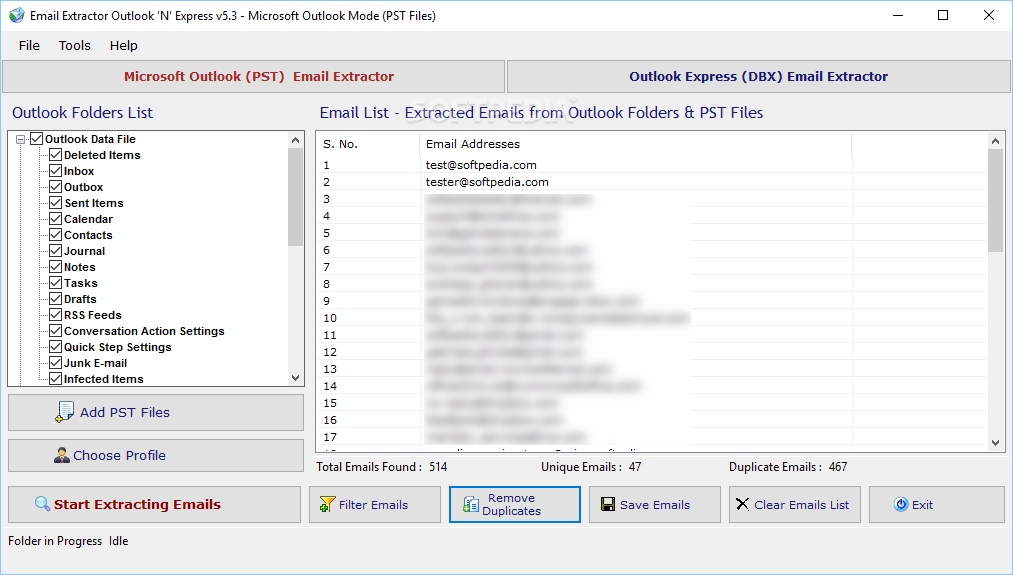Click the Remove Duplicates button
Viewport: 1013px width, 575px height.
[x=515, y=505]
